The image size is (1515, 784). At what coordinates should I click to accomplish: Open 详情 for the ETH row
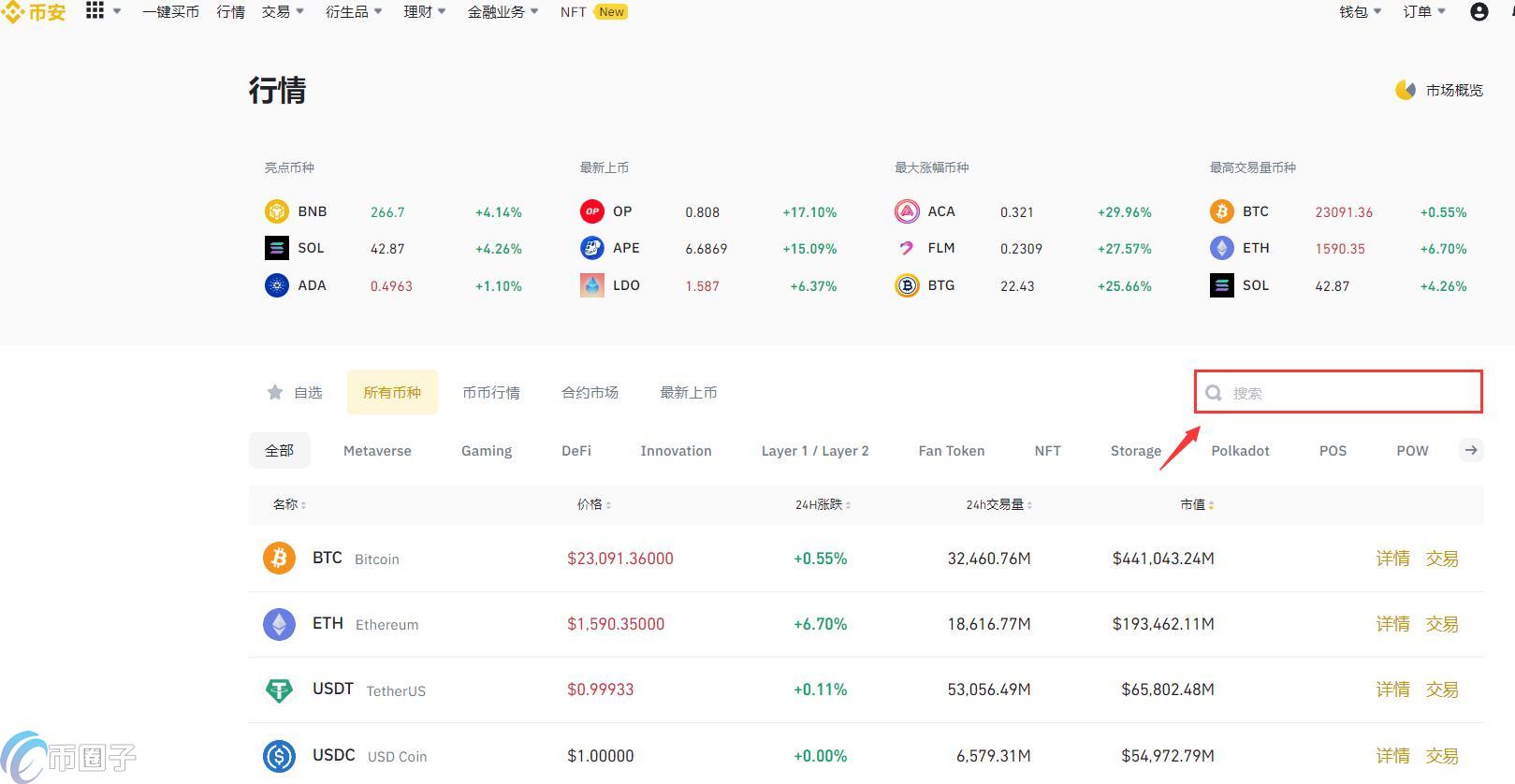(x=1392, y=624)
